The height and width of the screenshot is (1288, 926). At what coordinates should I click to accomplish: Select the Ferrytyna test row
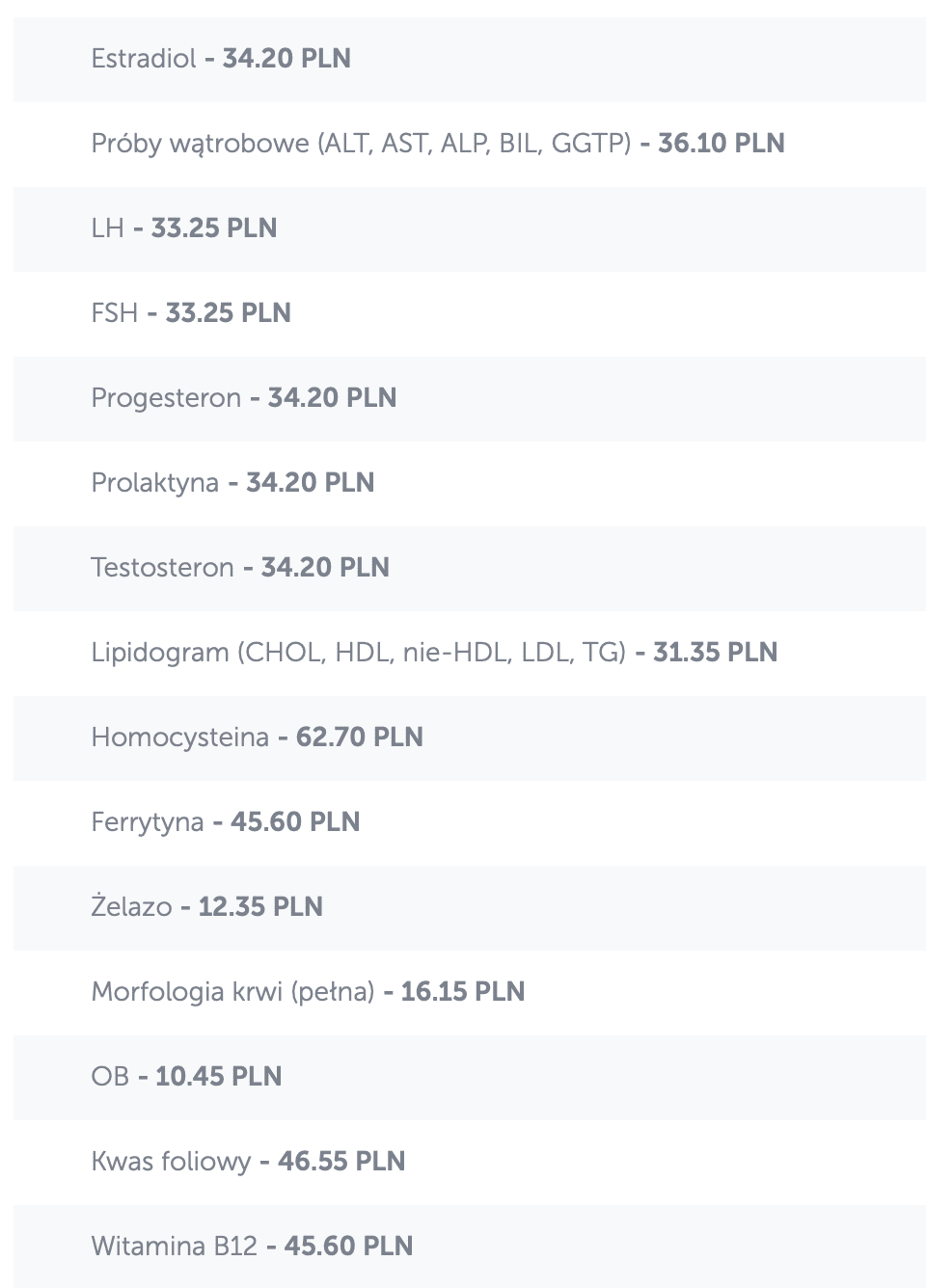[225, 822]
